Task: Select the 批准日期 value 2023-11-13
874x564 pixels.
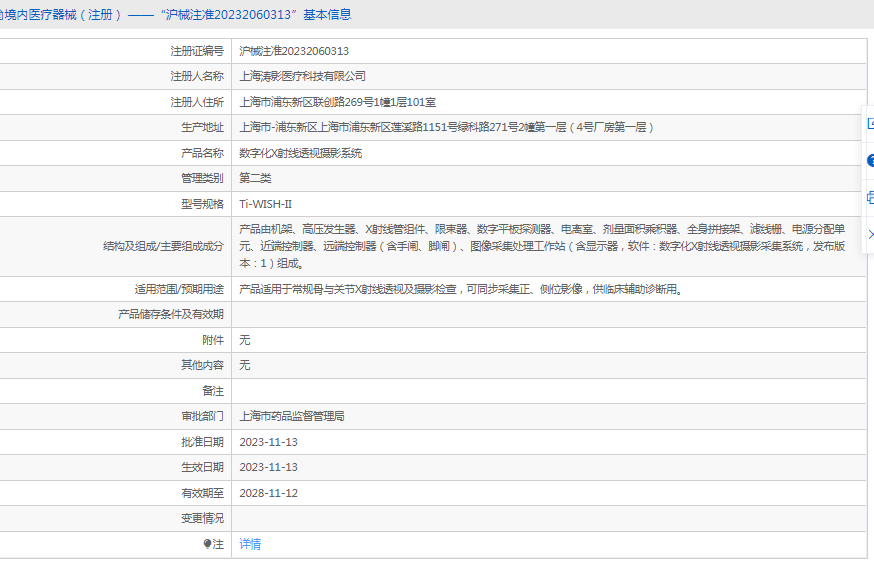Action: pyautogui.click(x=268, y=442)
